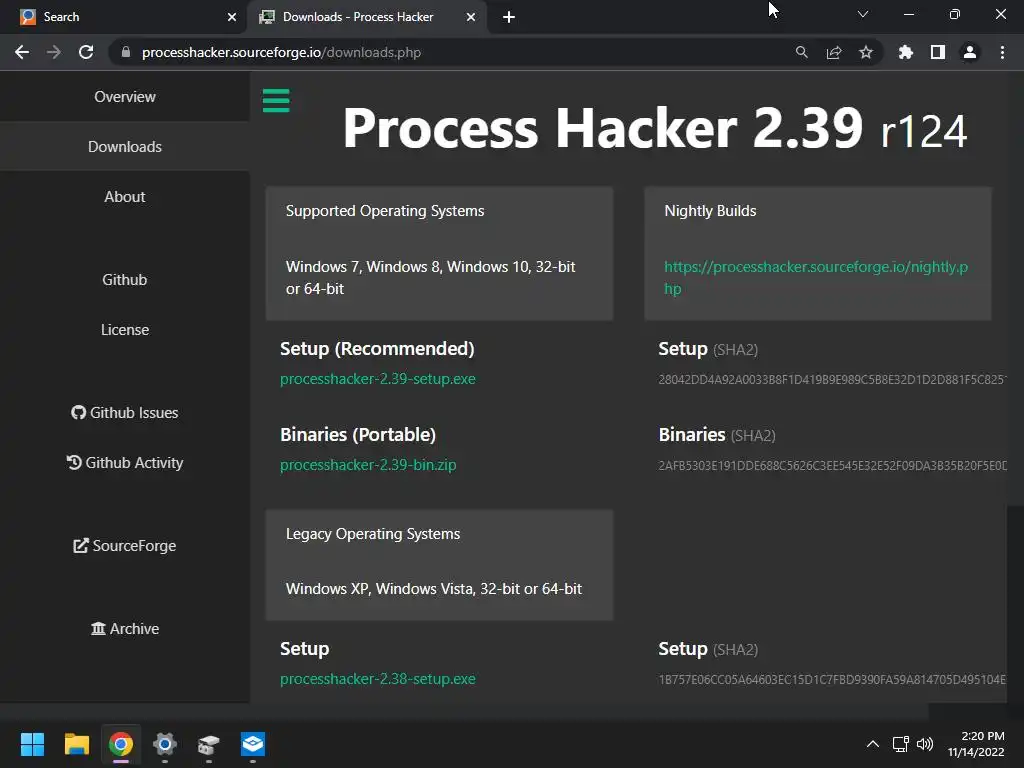Screen dimensions: 1024x768
Task: Open the blue box app in taskbar
Action: pos(253,744)
